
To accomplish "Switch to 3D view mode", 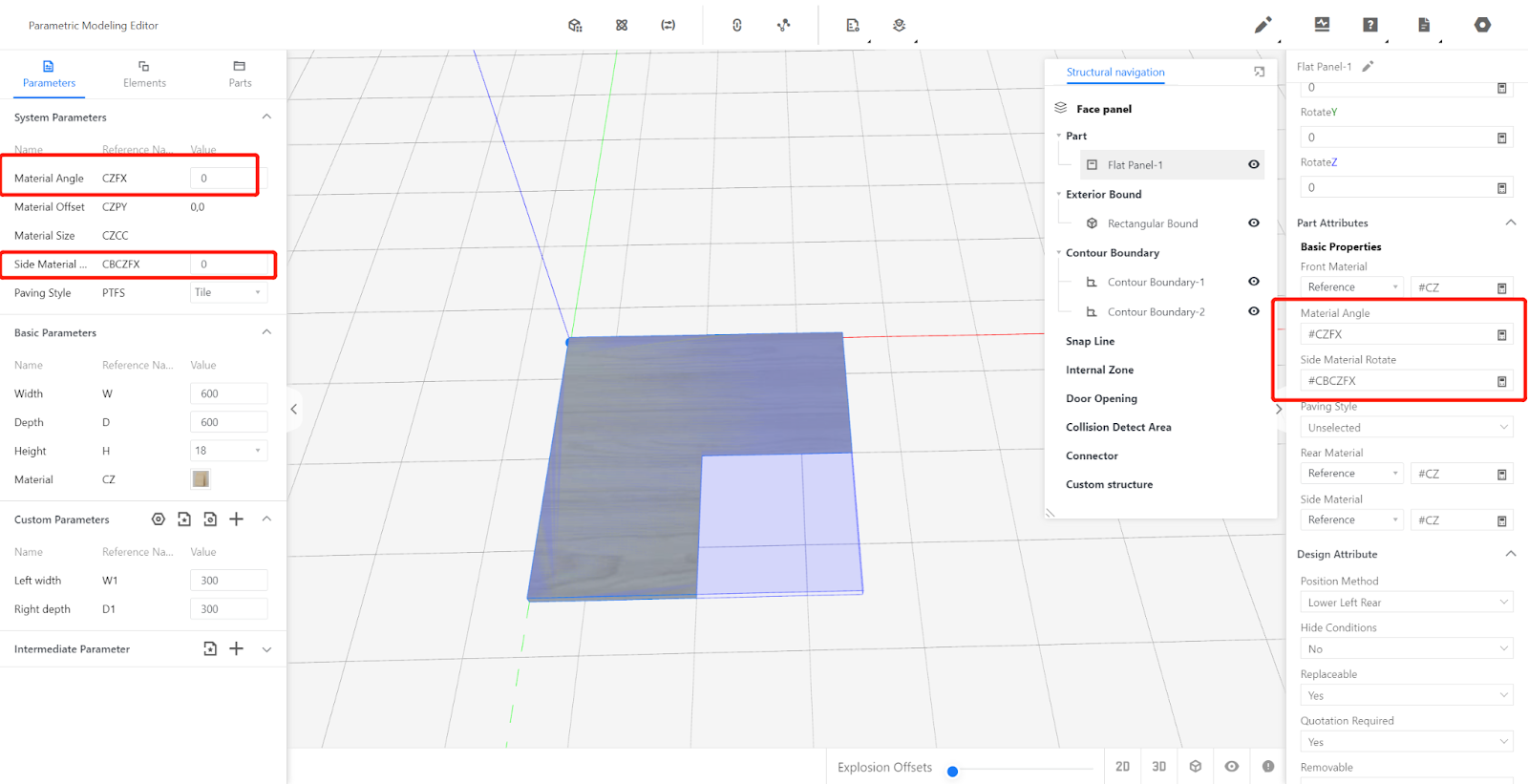I will coord(1158,767).
